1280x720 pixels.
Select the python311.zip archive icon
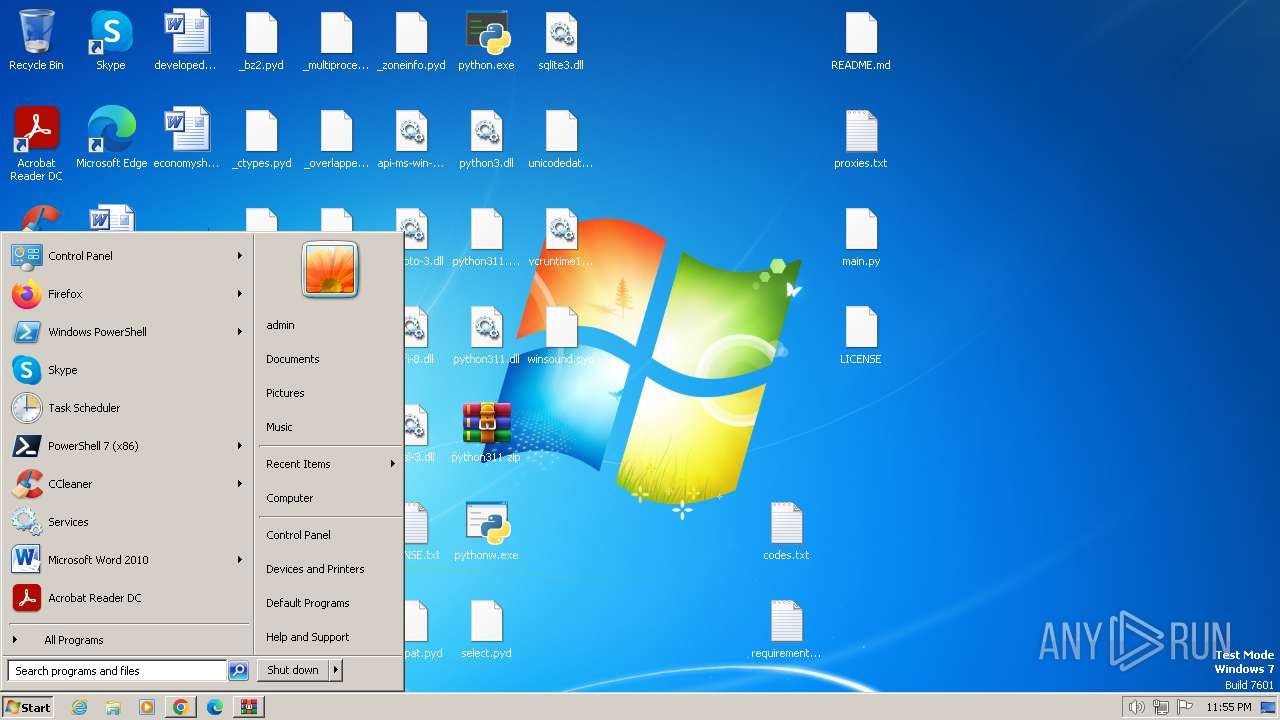(x=486, y=433)
